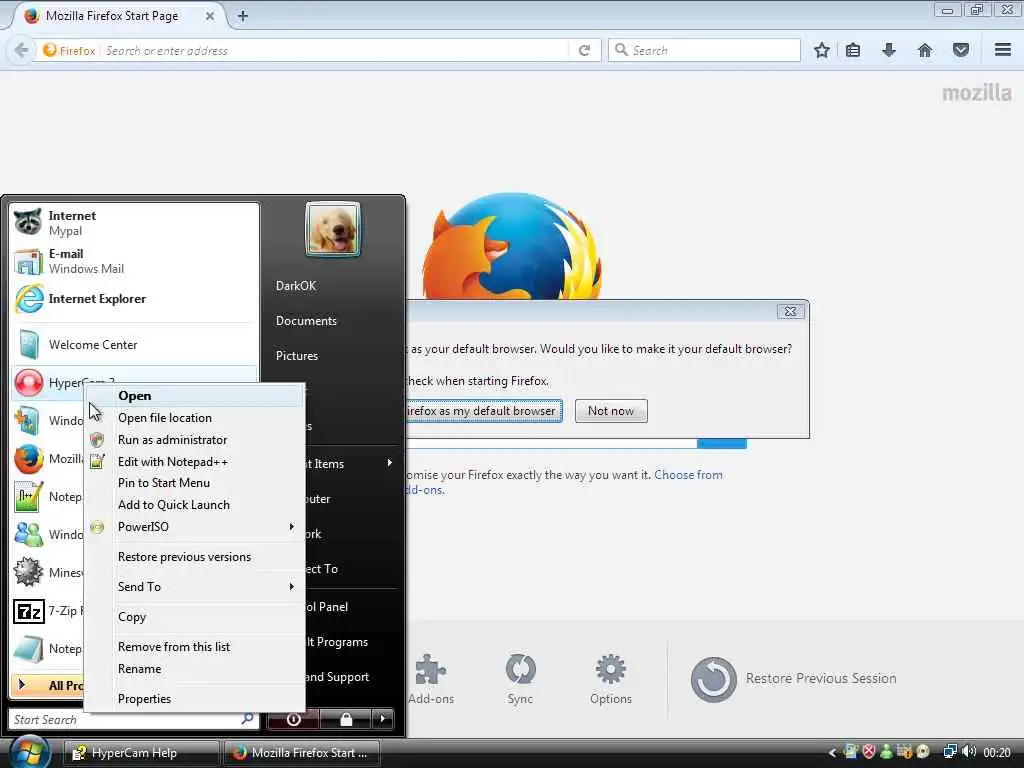Screen dimensions: 1024x768
Task: Close the Mozilla Firefox Start Page tab
Action: click(x=210, y=16)
